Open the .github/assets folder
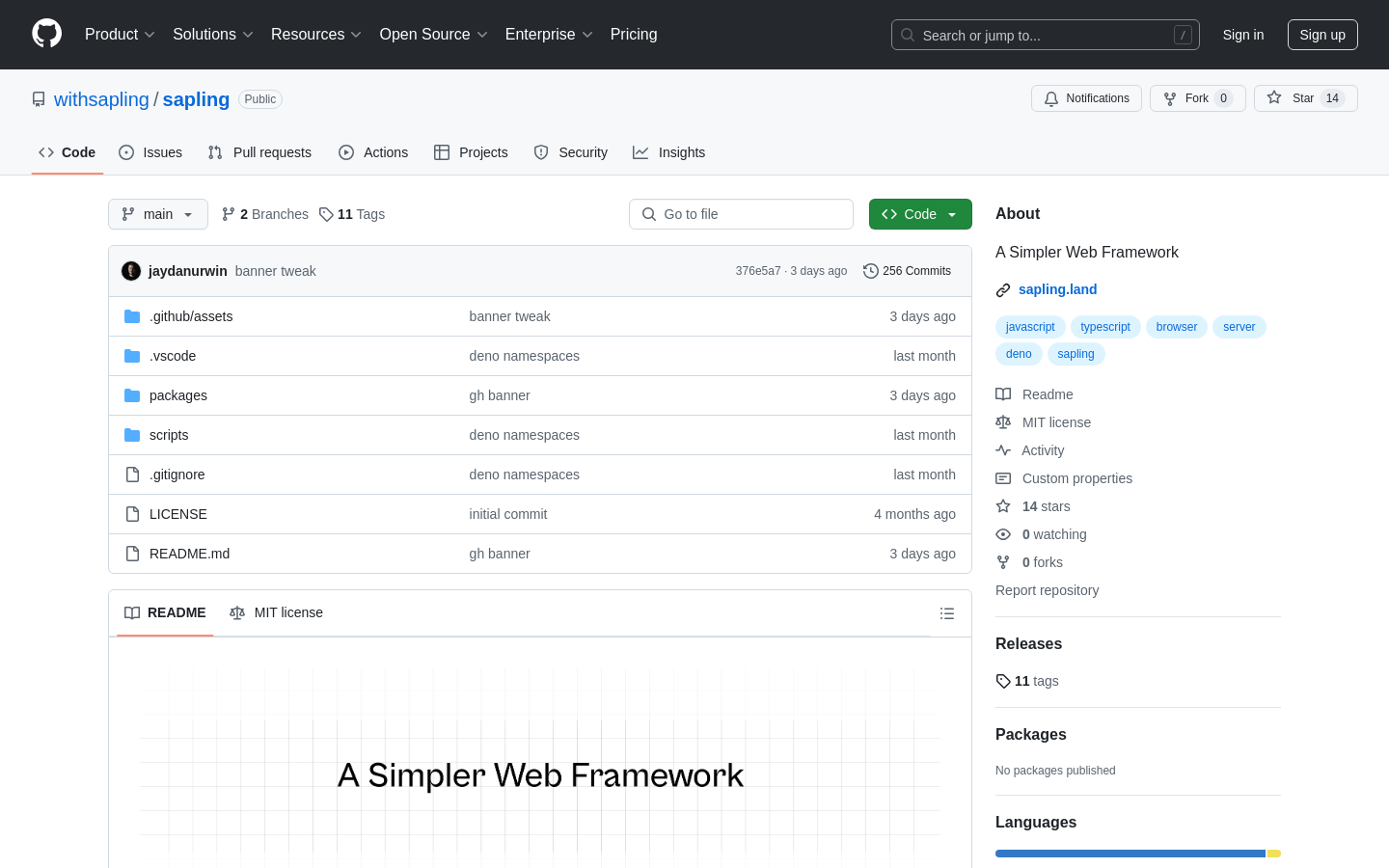 [191, 316]
